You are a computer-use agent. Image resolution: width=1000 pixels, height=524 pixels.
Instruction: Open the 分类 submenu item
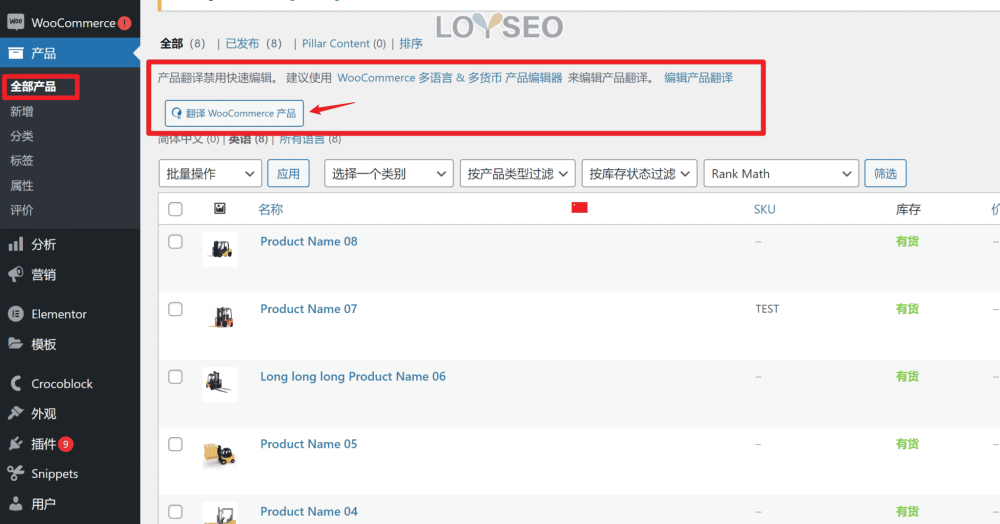[22, 136]
